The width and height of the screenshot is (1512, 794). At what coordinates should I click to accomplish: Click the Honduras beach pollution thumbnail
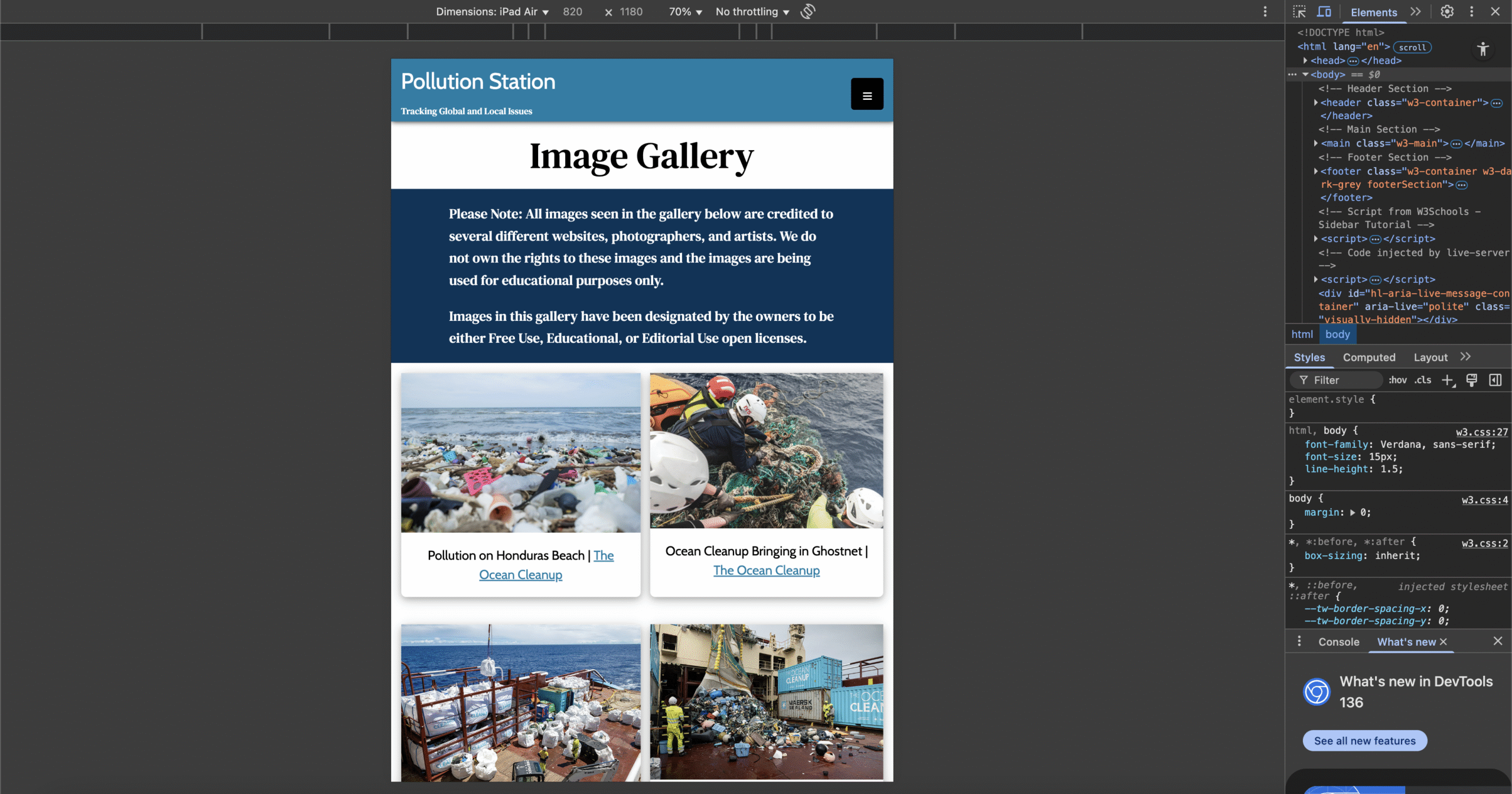pos(520,453)
